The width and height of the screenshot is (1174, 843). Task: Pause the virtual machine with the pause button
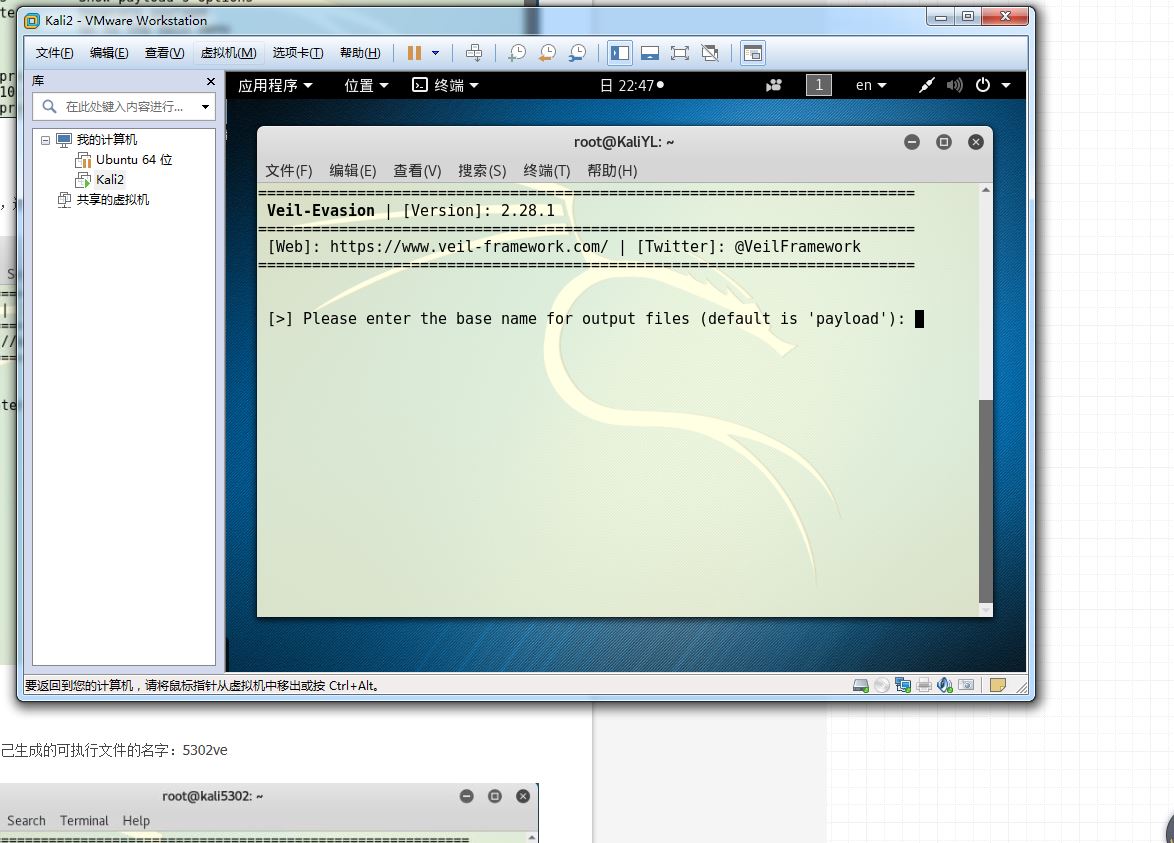click(414, 53)
